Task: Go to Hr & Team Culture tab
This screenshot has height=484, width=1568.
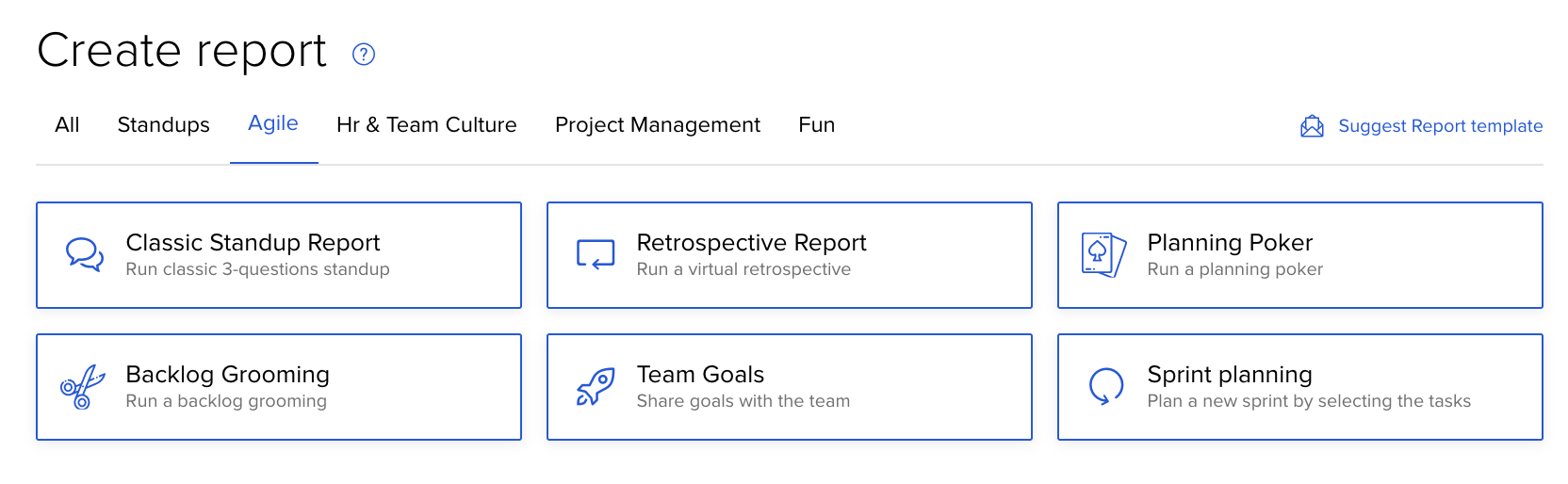Action: pyautogui.click(x=427, y=125)
